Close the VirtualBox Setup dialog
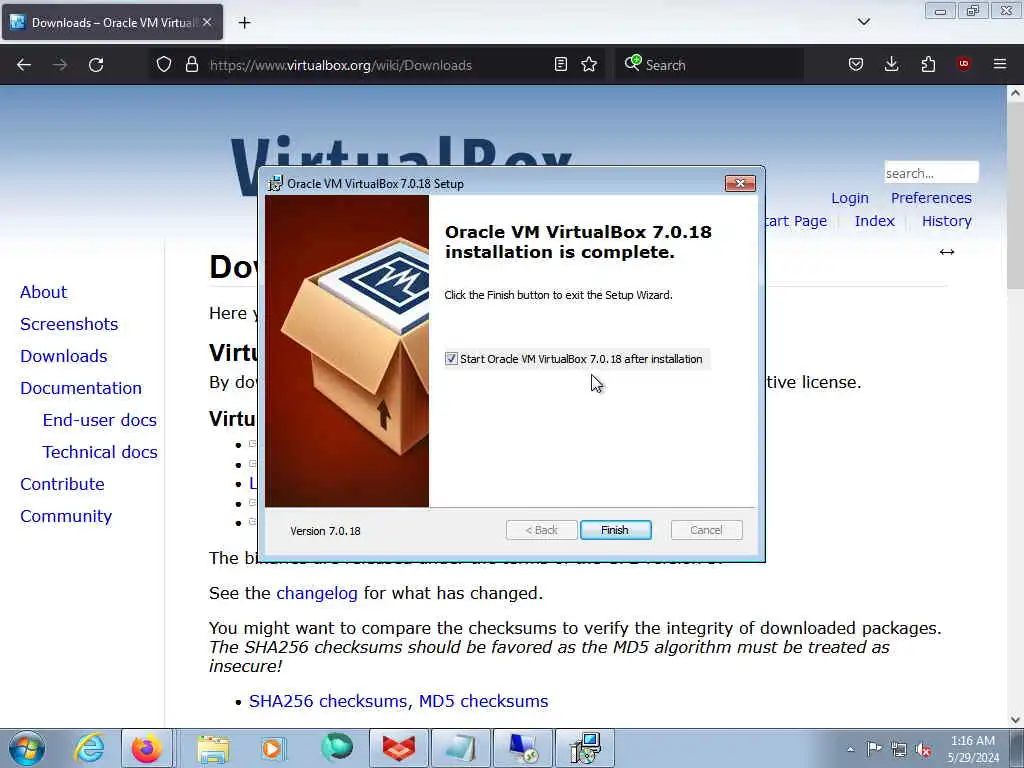 (740, 184)
